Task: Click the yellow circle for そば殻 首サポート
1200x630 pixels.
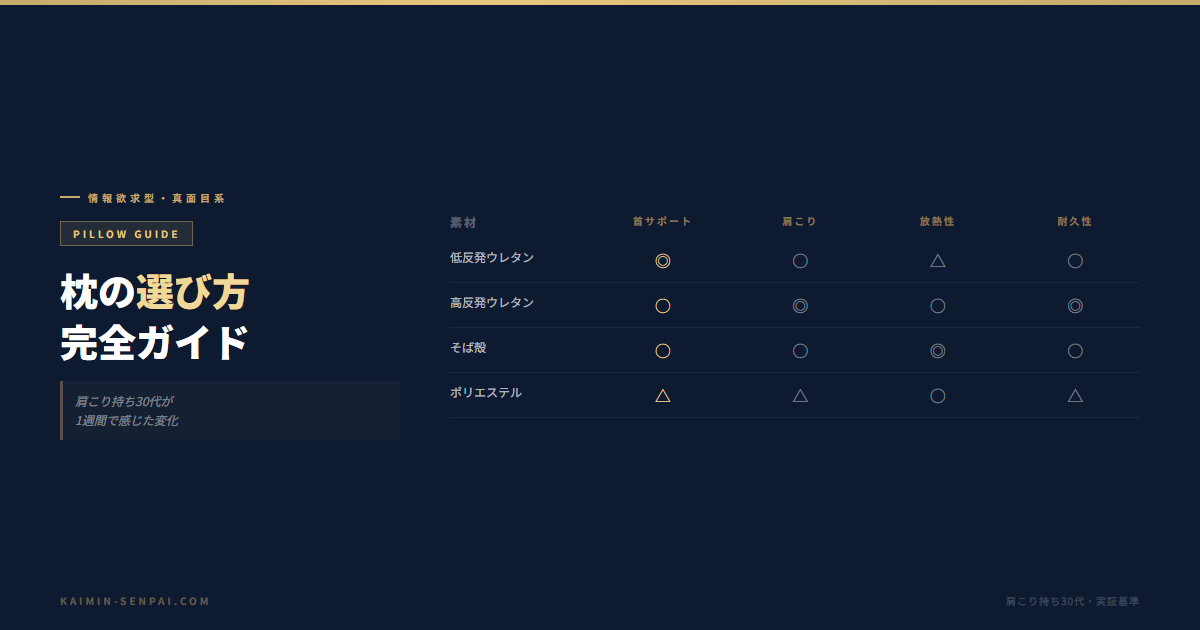Action: tap(663, 351)
